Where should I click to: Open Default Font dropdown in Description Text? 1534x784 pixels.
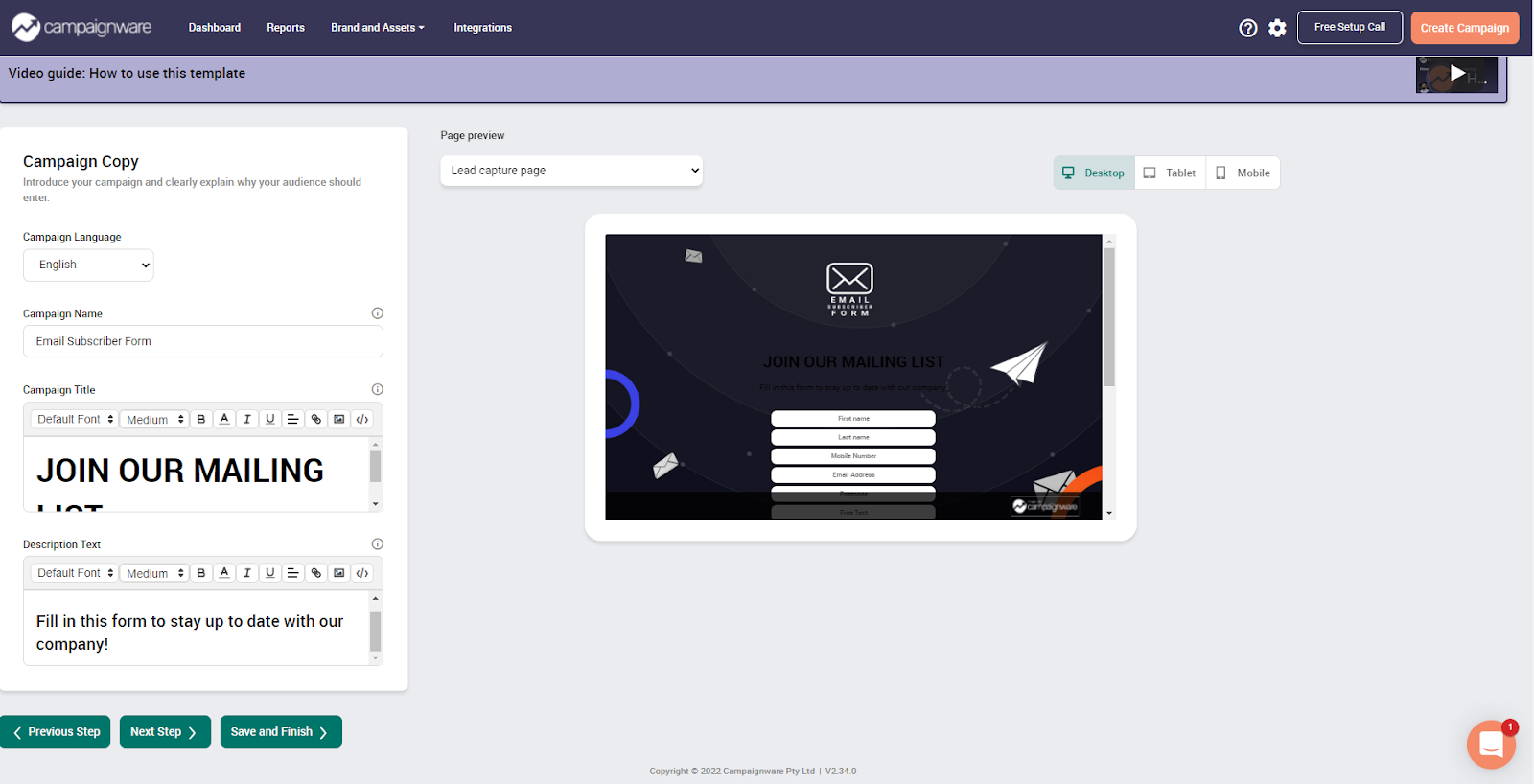(75, 573)
